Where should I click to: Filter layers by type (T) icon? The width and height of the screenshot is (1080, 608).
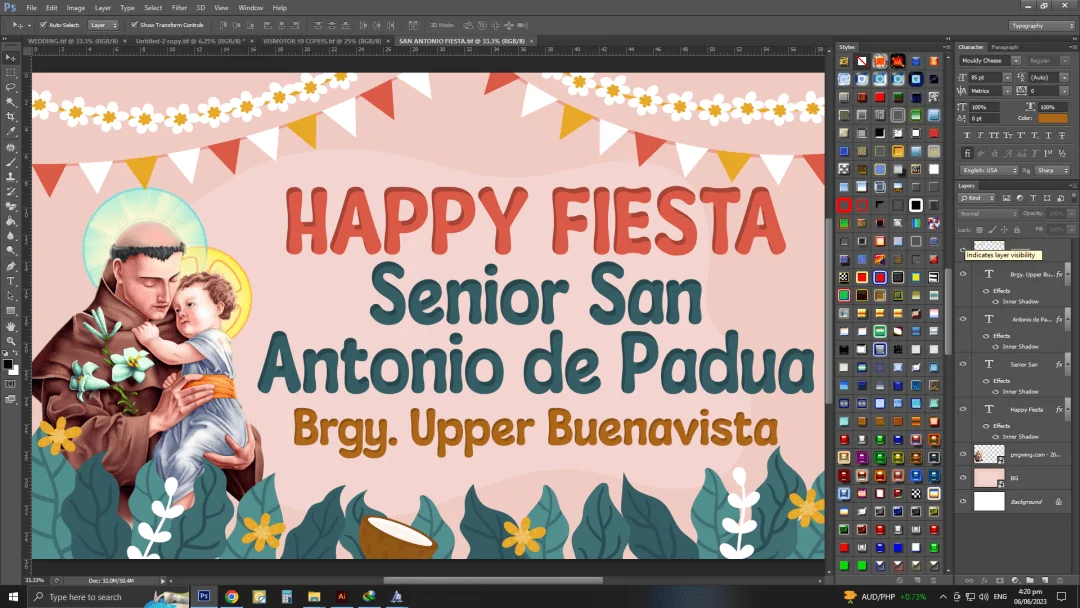tap(1033, 198)
